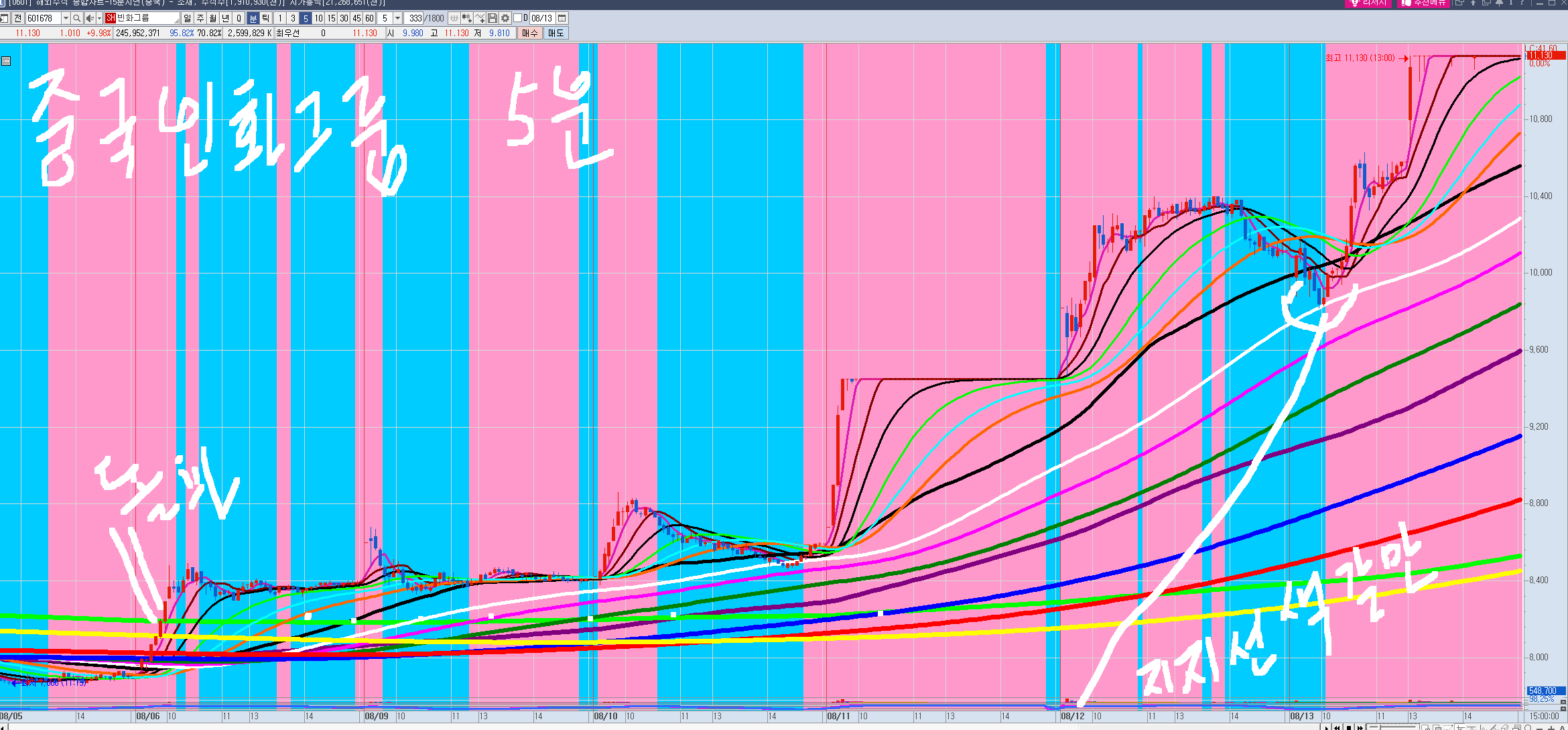Click the add indicator candles icon
This screenshot has height=730, width=1568.
[x=467, y=18]
